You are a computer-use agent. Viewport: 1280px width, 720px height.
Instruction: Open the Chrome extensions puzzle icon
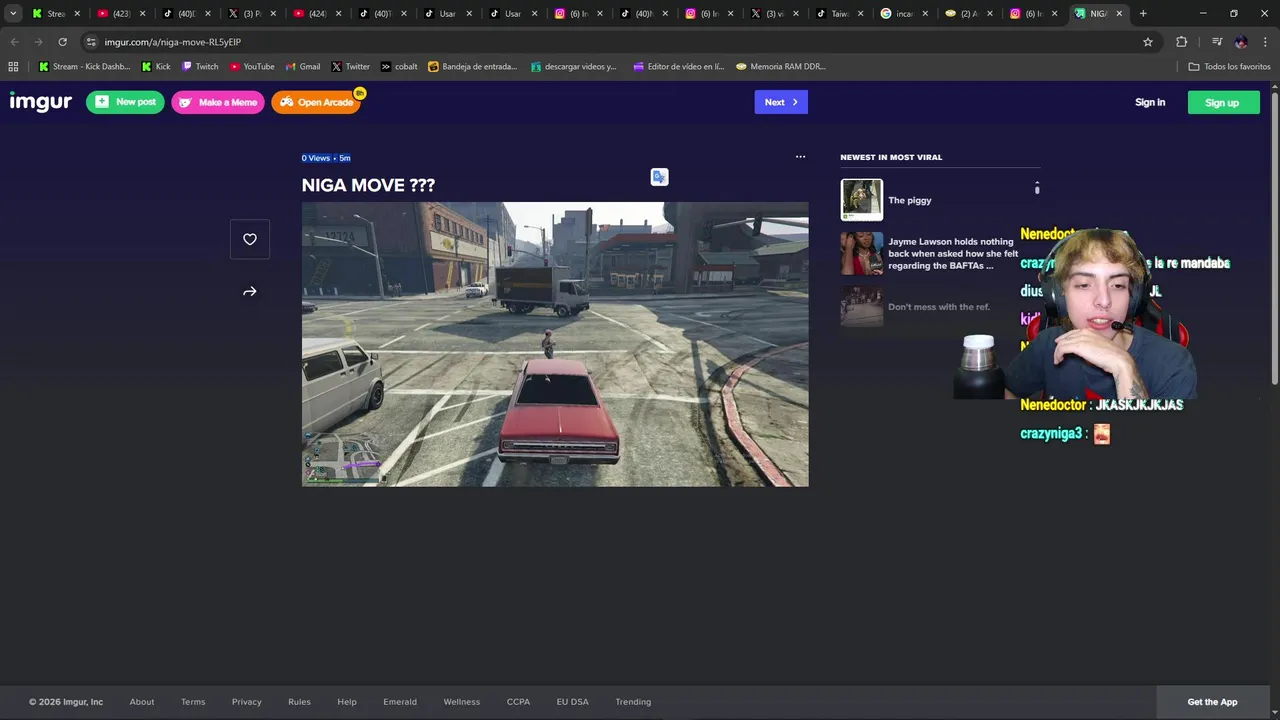1182,42
